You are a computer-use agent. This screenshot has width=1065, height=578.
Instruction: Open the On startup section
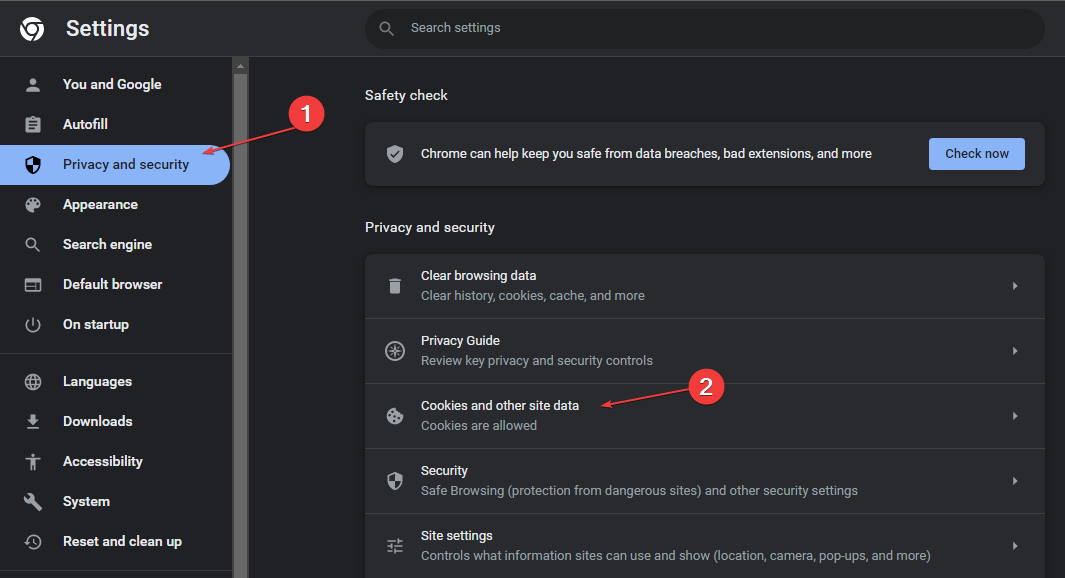[x=95, y=325]
